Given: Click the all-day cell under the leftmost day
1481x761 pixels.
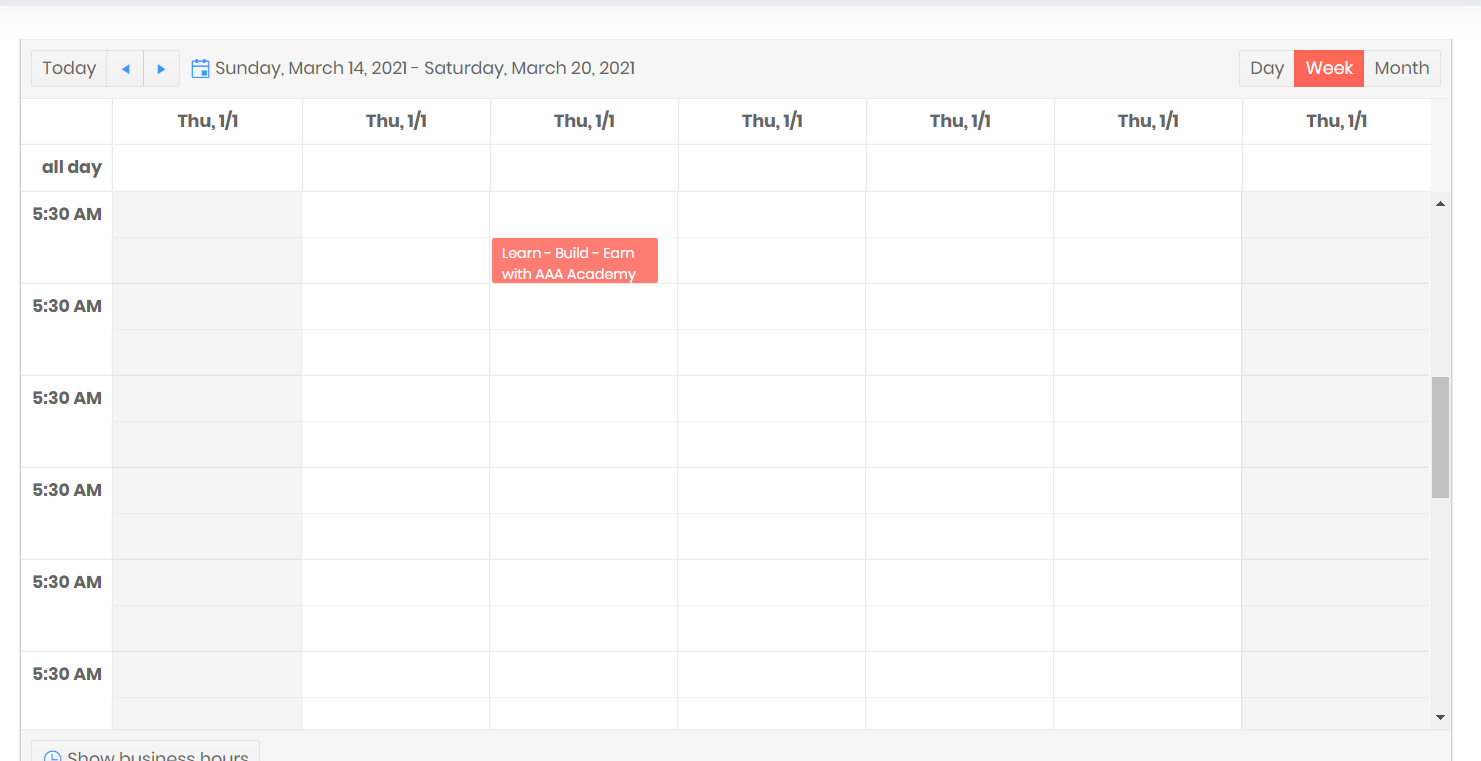Looking at the screenshot, I should coord(208,168).
